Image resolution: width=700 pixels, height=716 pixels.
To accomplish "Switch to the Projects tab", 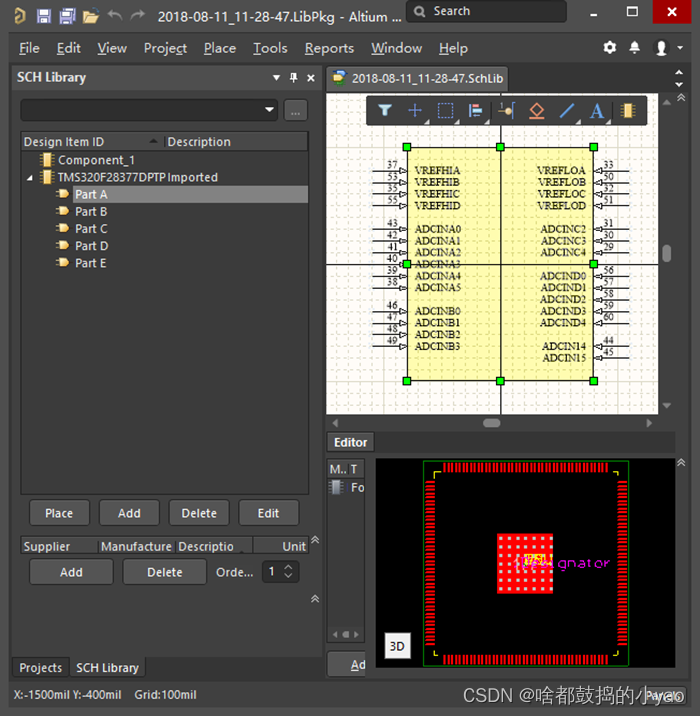I will [41, 668].
